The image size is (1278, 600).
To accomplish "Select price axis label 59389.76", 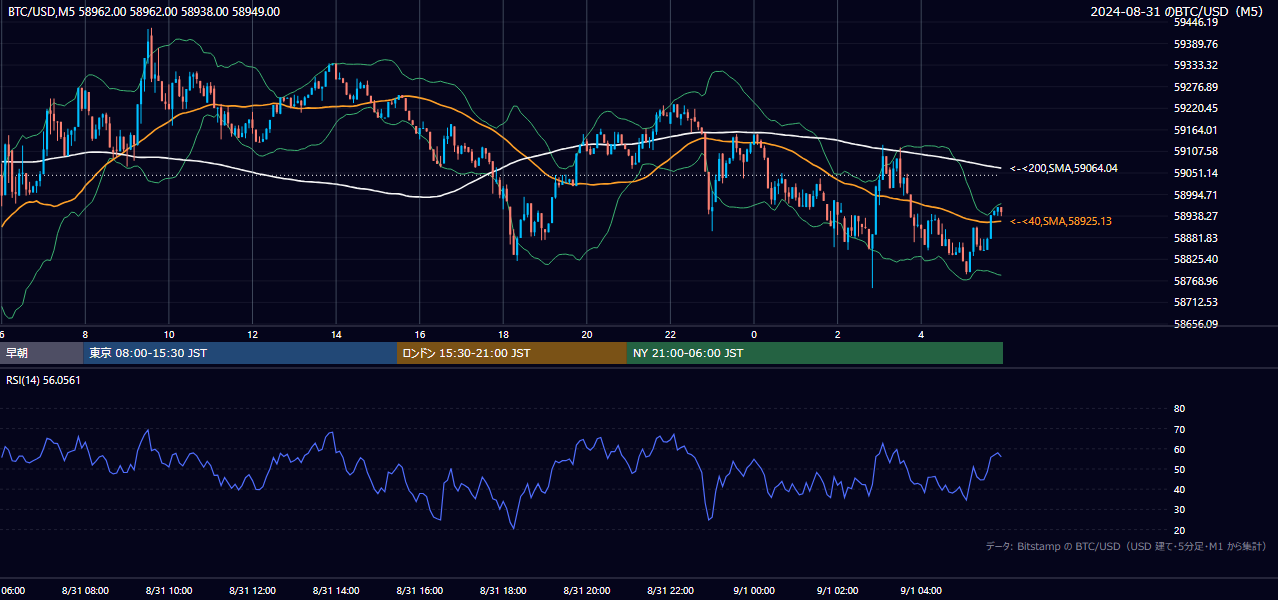I will pyautogui.click(x=1195, y=44).
